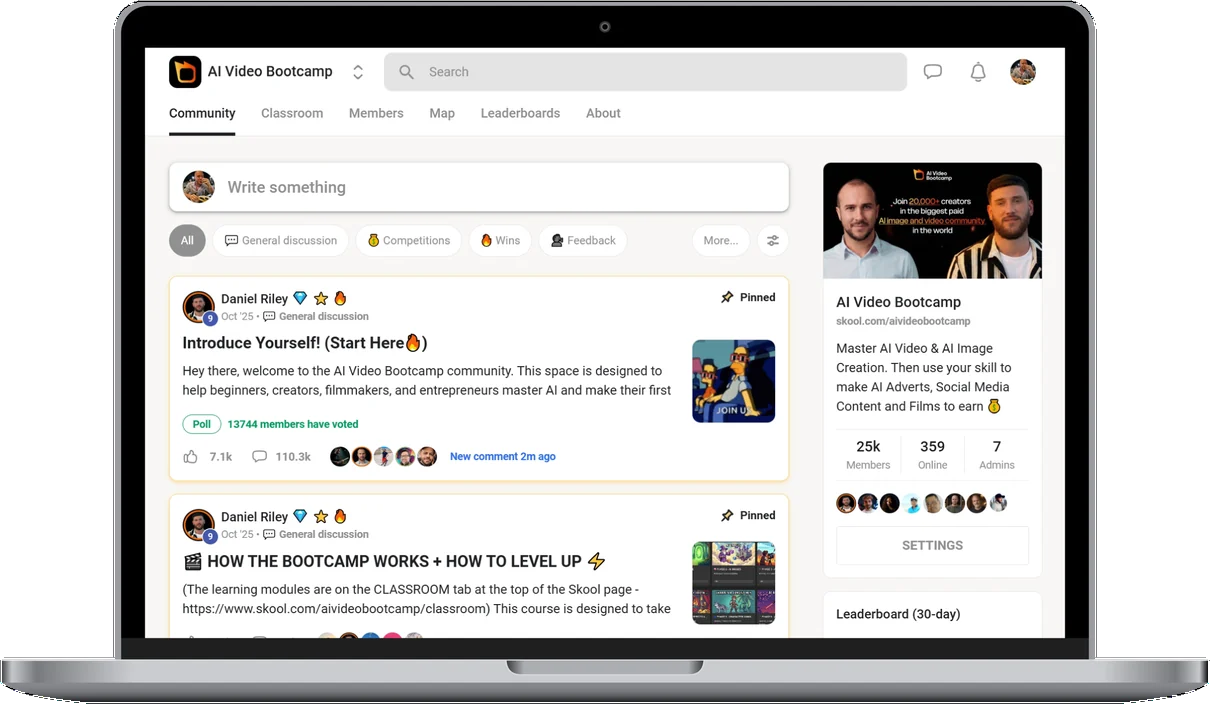The image size is (1210, 704).
Task: Click 13744 members have voted text
Action: tap(292, 424)
